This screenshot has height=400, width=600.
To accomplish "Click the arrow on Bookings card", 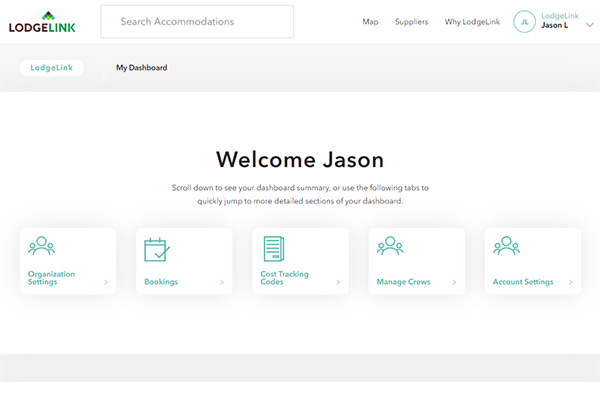I will coord(222,282).
